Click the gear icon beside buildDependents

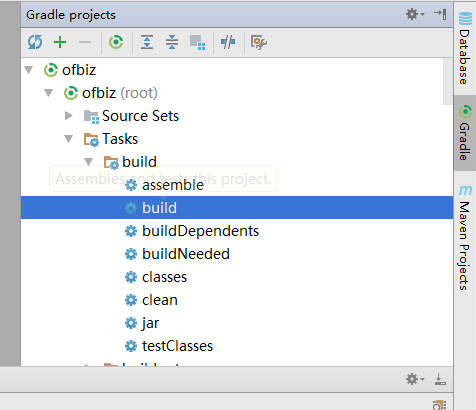[131, 231]
